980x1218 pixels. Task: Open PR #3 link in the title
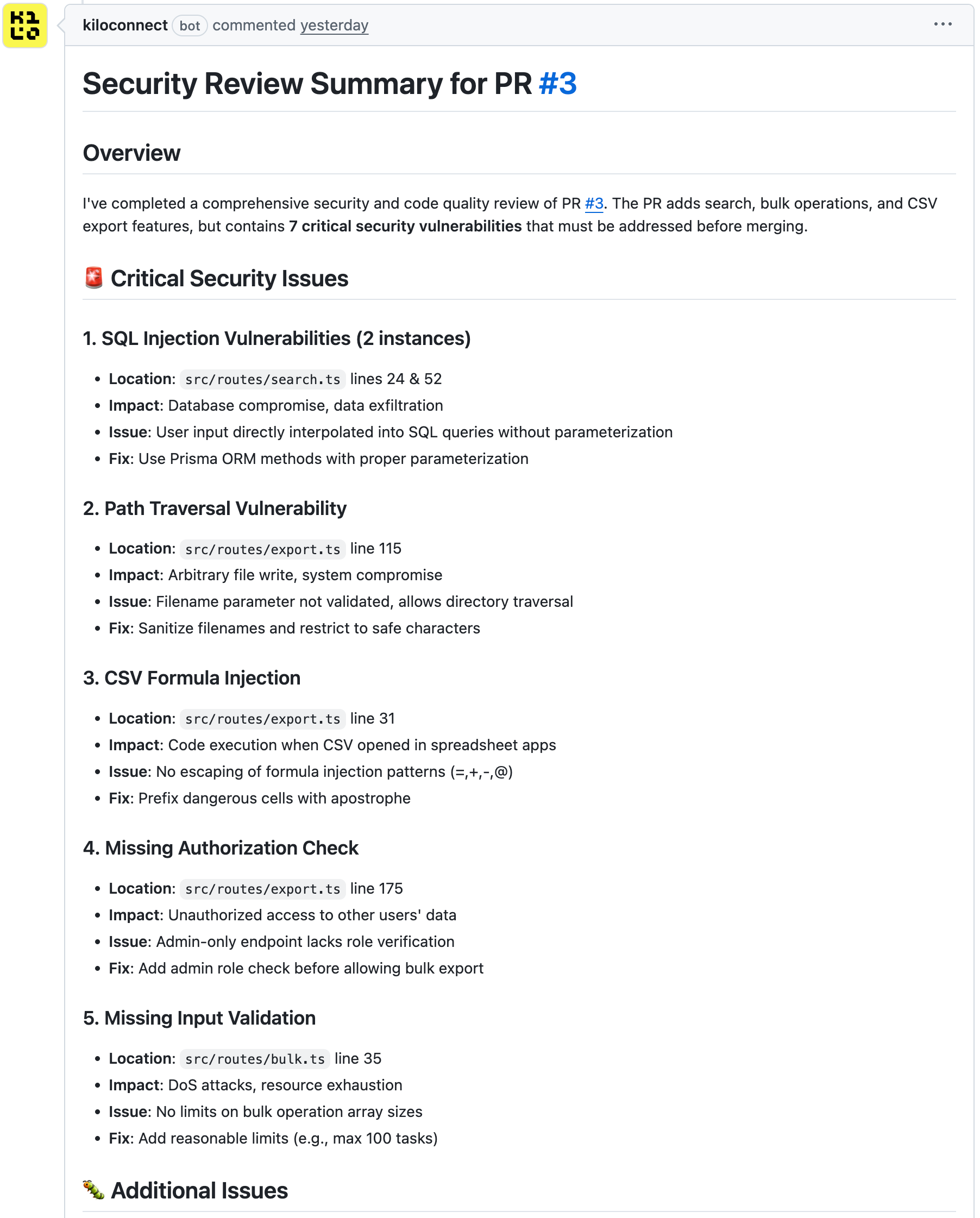coord(557,84)
